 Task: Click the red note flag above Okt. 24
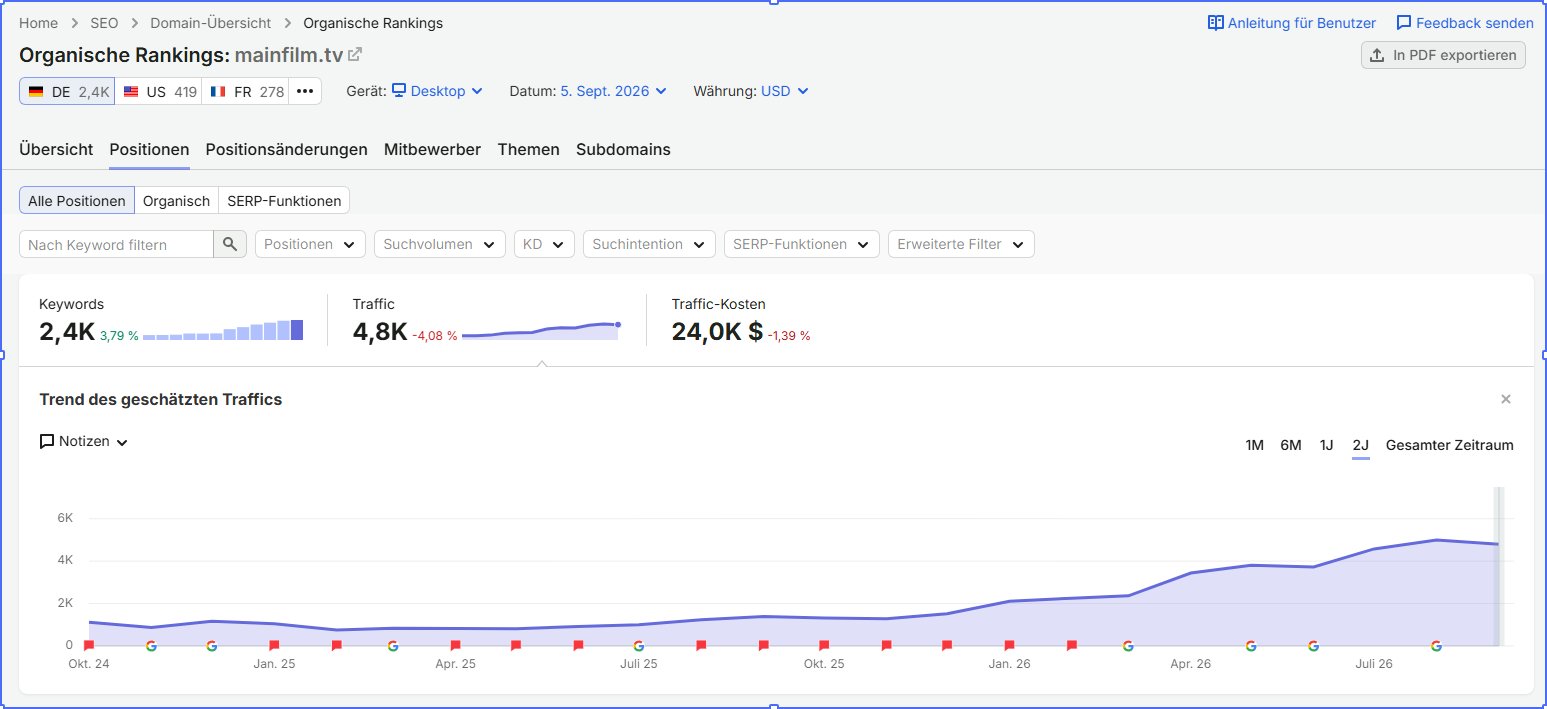point(89,646)
